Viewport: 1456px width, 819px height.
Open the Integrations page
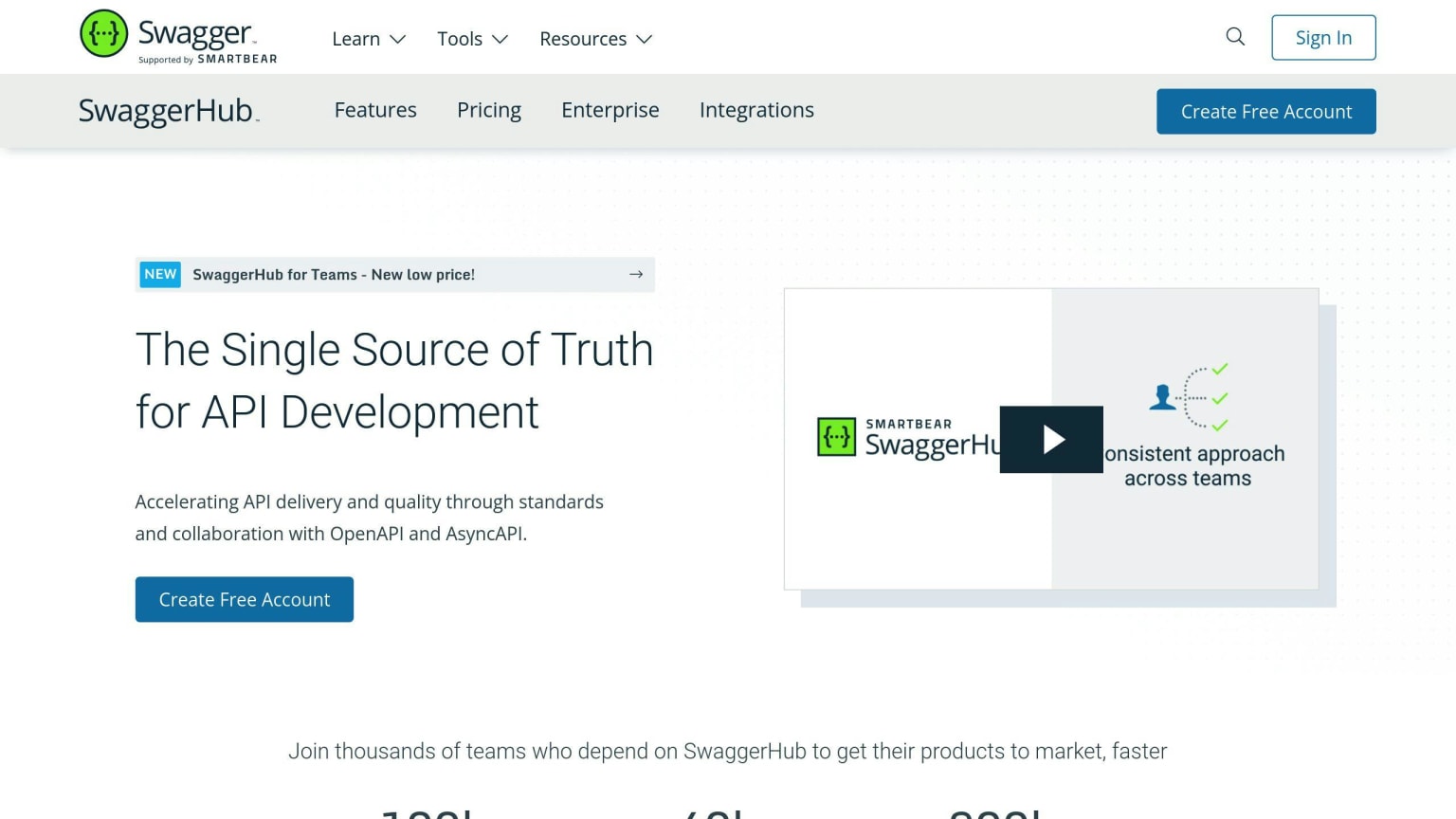pos(756,110)
